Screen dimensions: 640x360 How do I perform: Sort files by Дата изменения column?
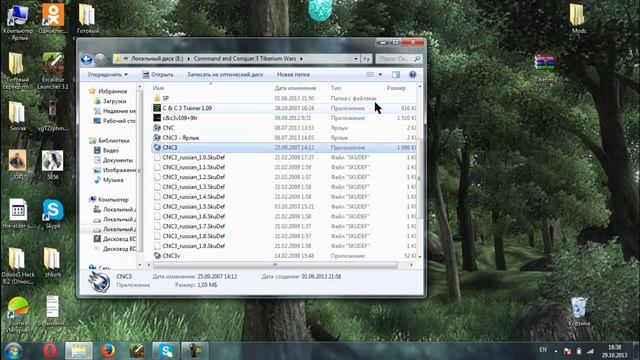(x=295, y=88)
